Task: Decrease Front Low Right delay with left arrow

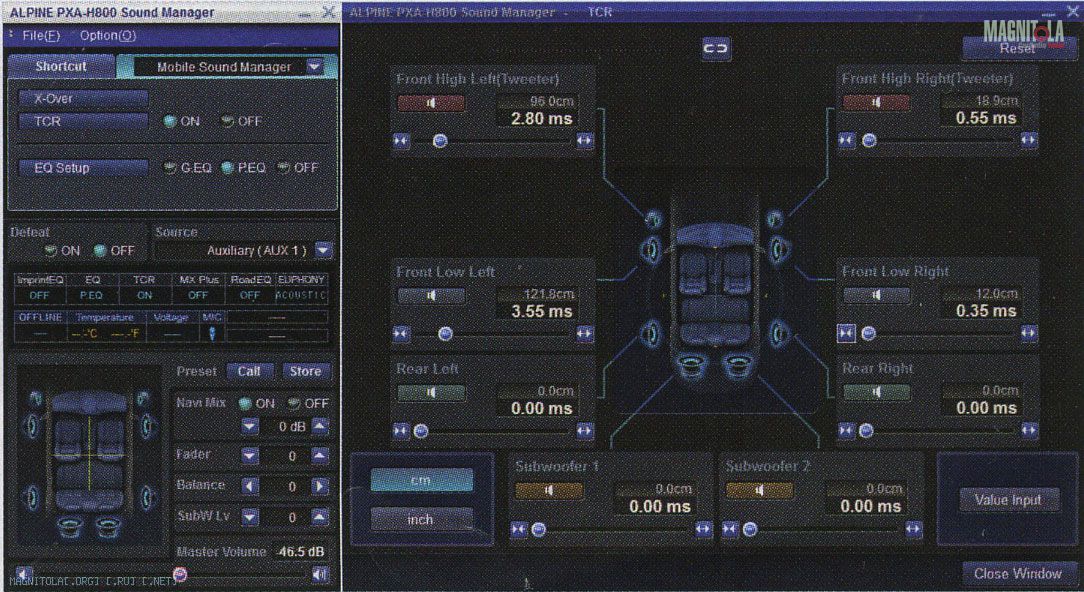Action: 847,335
